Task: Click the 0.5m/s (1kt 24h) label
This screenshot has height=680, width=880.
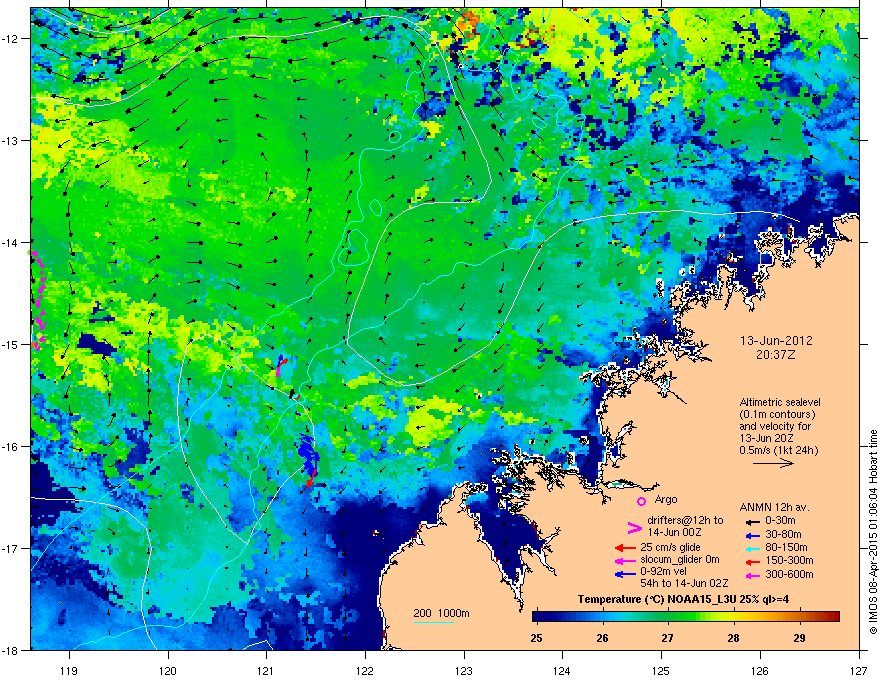Action: tap(778, 450)
